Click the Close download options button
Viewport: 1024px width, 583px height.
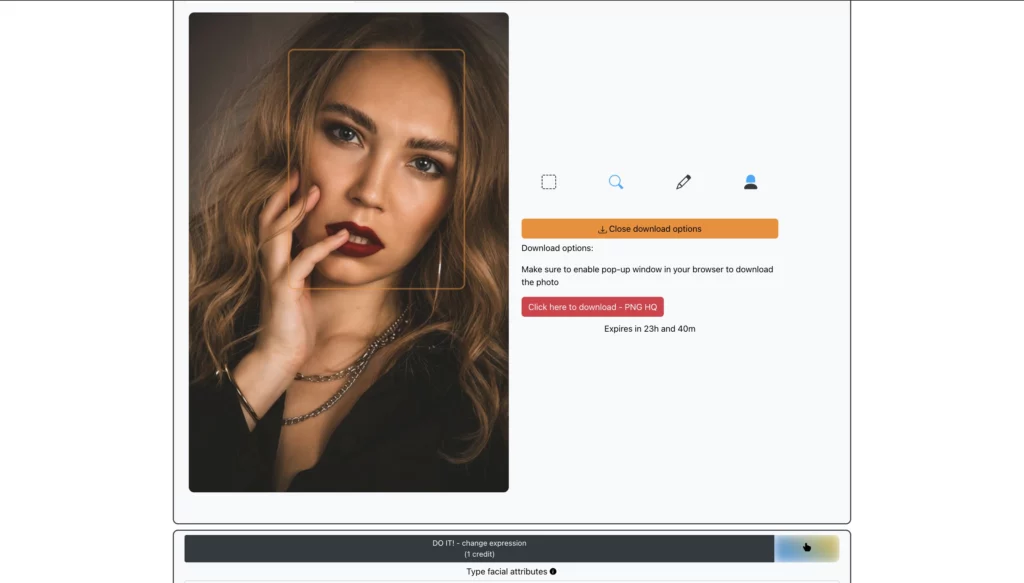point(649,228)
